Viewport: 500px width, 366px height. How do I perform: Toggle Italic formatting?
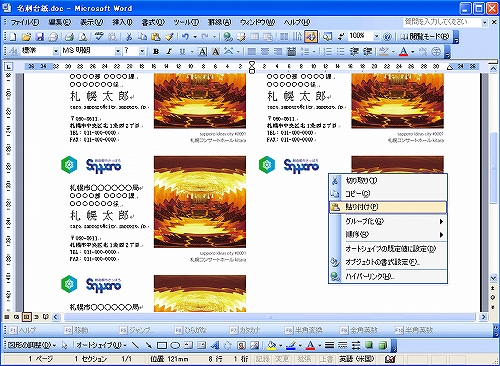[169, 51]
